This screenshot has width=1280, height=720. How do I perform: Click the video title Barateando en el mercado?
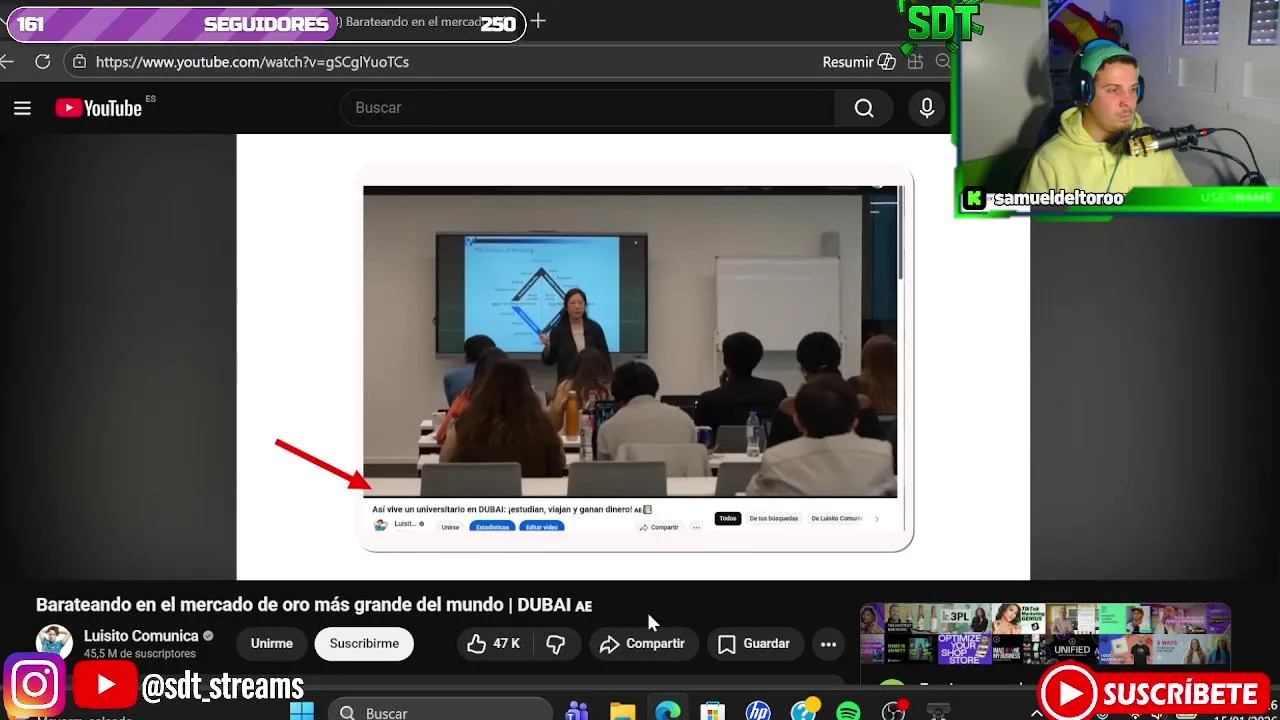click(314, 605)
